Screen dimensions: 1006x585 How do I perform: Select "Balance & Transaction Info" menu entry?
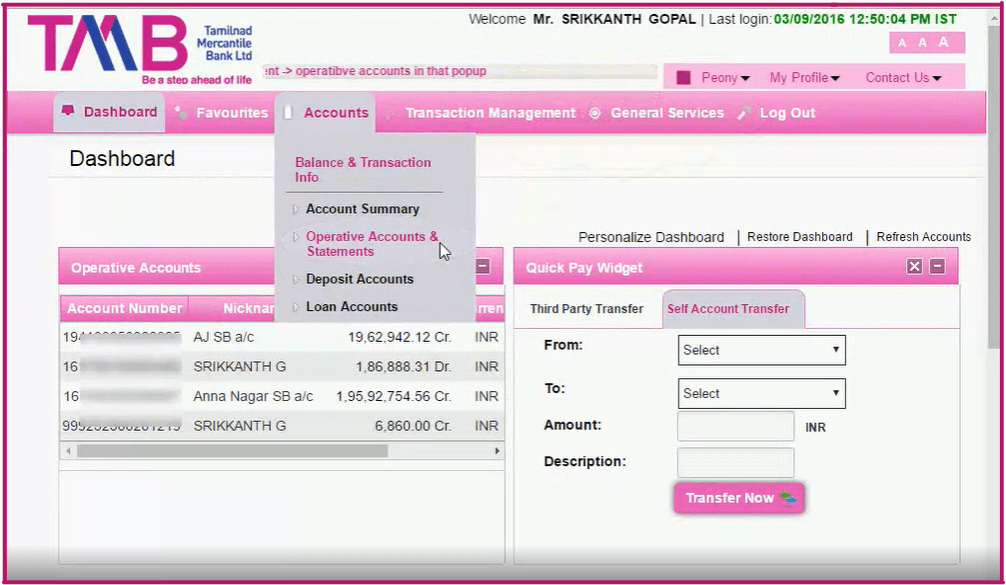[364, 168]
